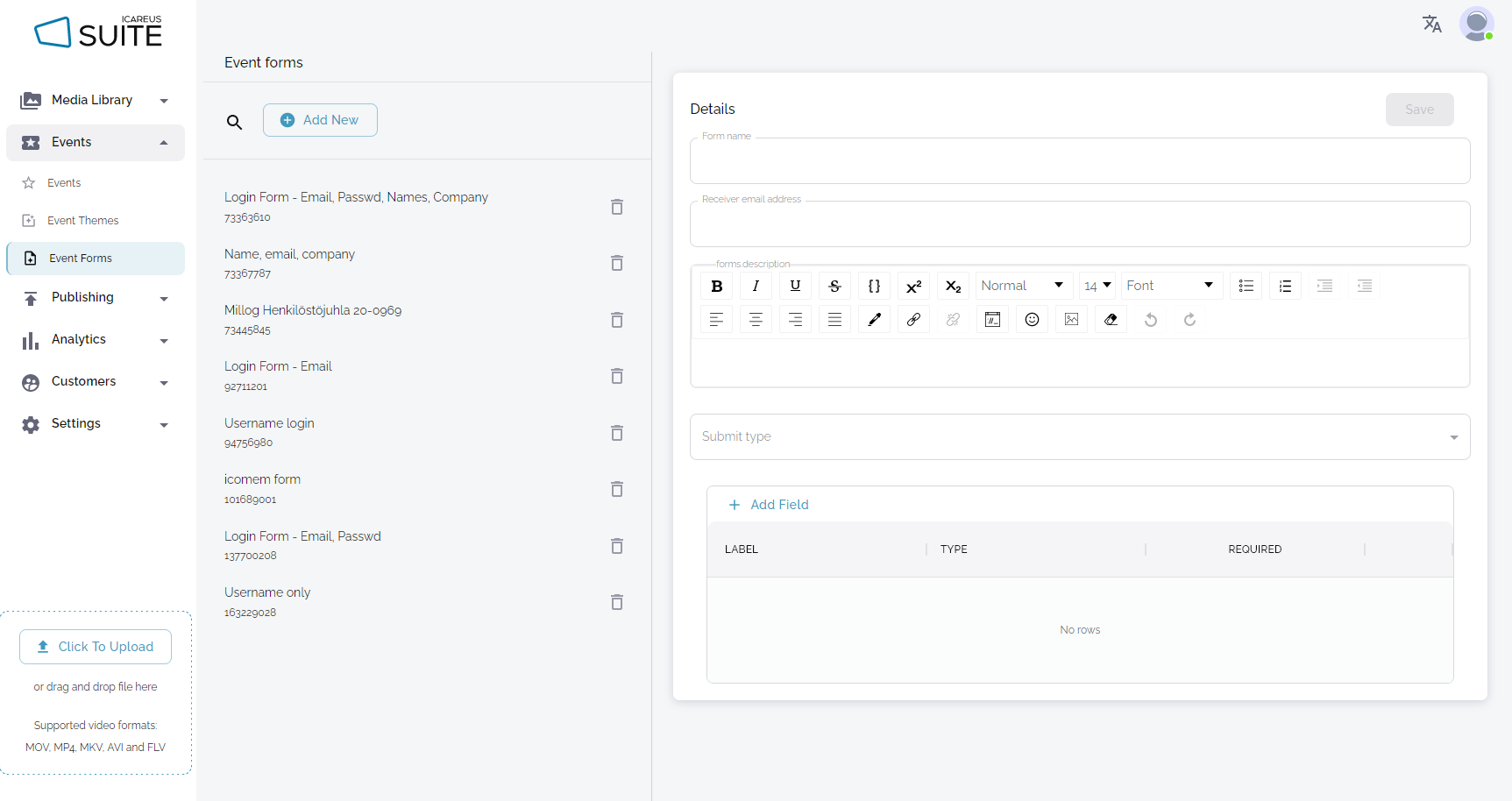Image resolution: width=1512 pixels, height=801 pixels.
Task: Click the Add New button
Action: pos(320,120)
